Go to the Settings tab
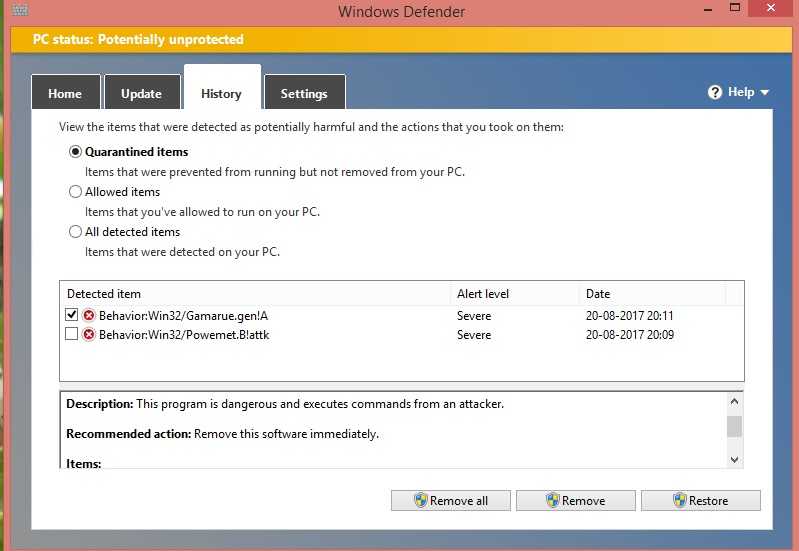The image size is (799, 551). tap(304, 94)
